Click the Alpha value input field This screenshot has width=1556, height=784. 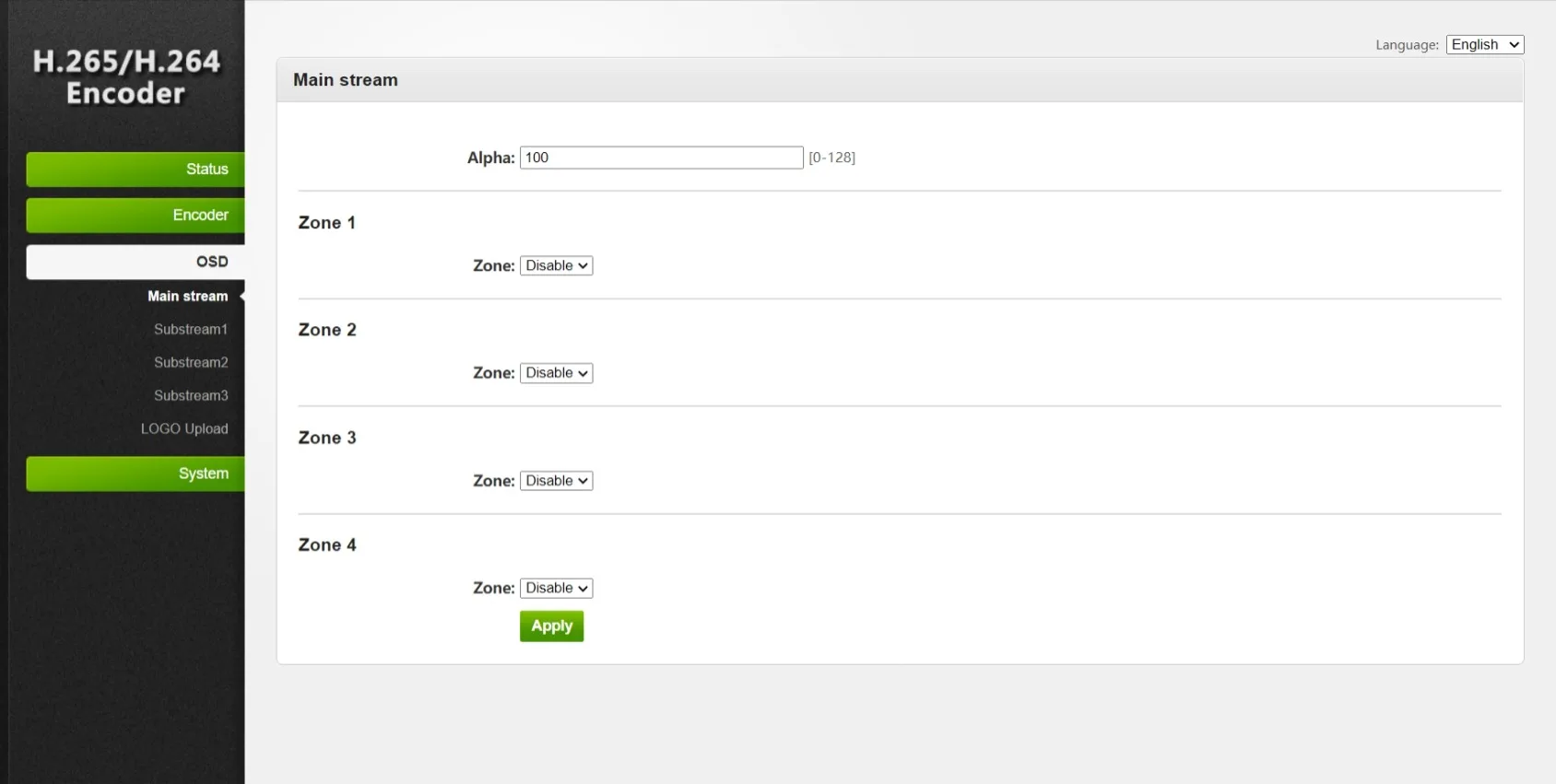click(x=661, y=158)
